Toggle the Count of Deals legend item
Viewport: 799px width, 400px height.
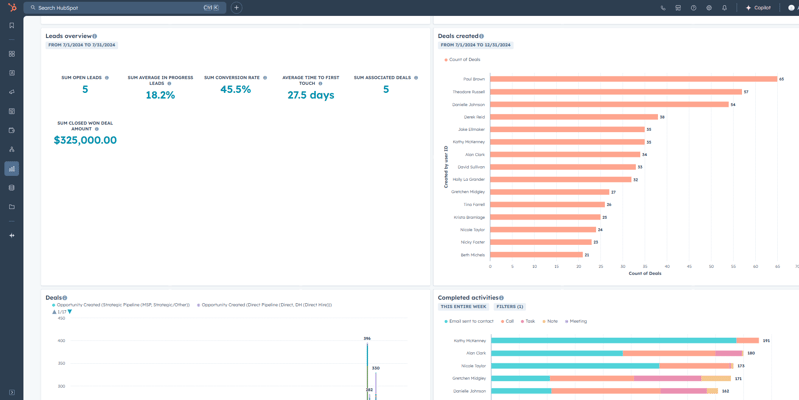coord(463,60)
